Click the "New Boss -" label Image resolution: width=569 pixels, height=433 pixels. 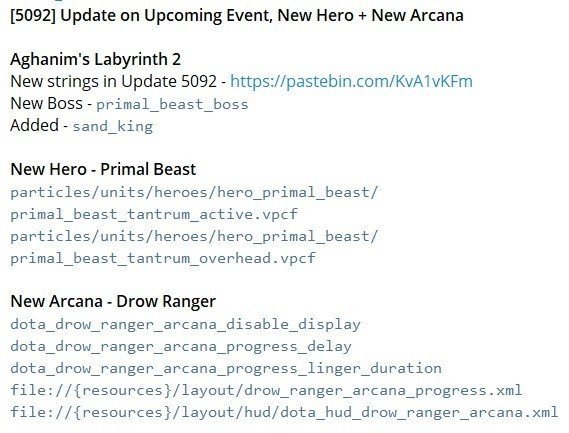tap(51, 104)
